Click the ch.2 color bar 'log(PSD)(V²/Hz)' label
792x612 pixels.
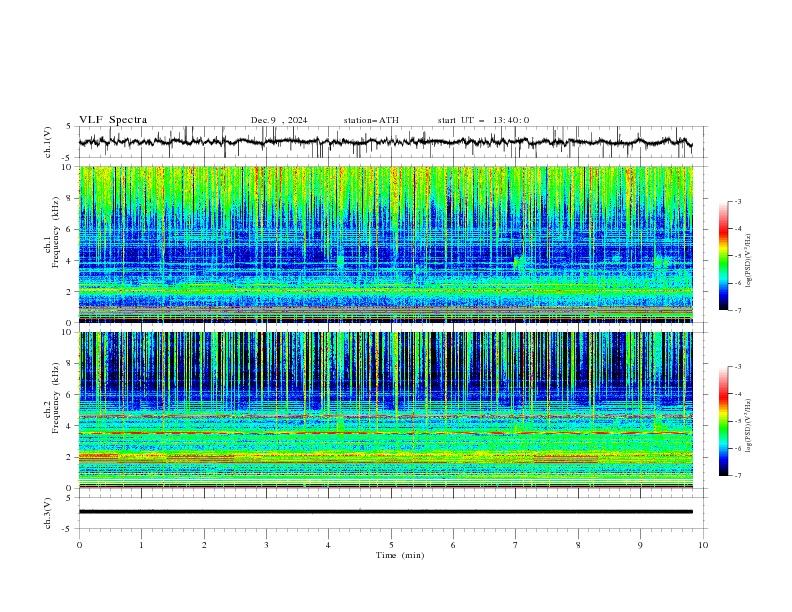point(748,426)
